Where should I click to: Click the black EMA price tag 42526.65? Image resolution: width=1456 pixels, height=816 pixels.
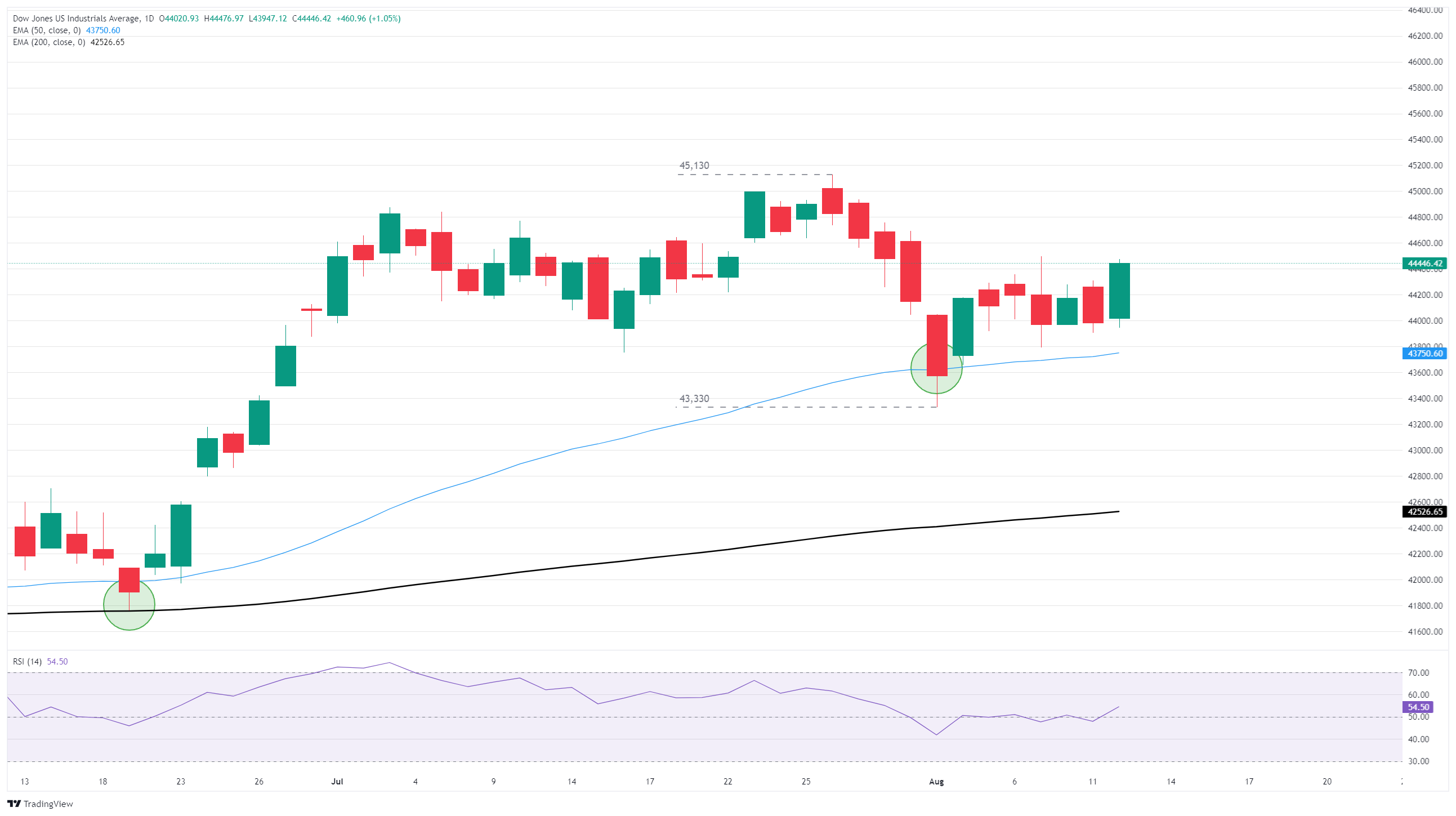tap(1425, 512)
